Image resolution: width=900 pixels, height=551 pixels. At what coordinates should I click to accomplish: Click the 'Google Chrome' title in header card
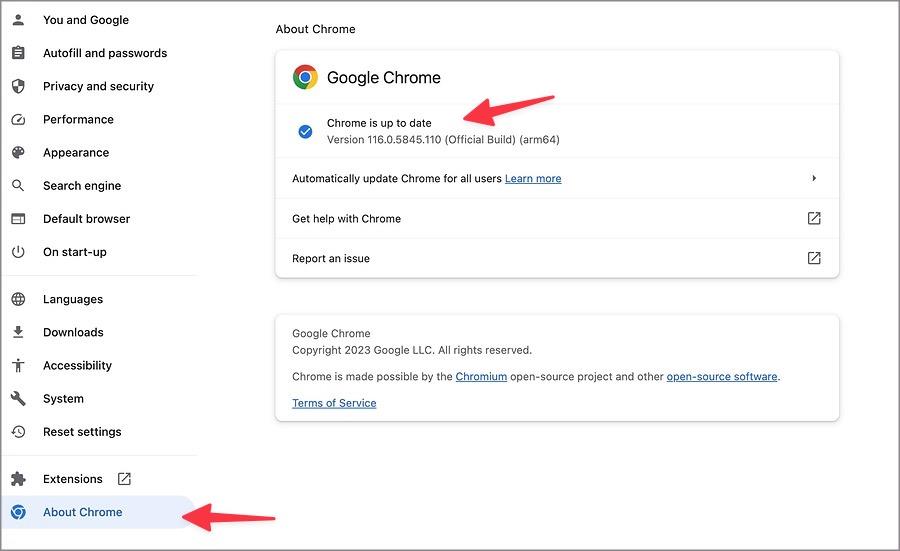[x=383, y=77]
